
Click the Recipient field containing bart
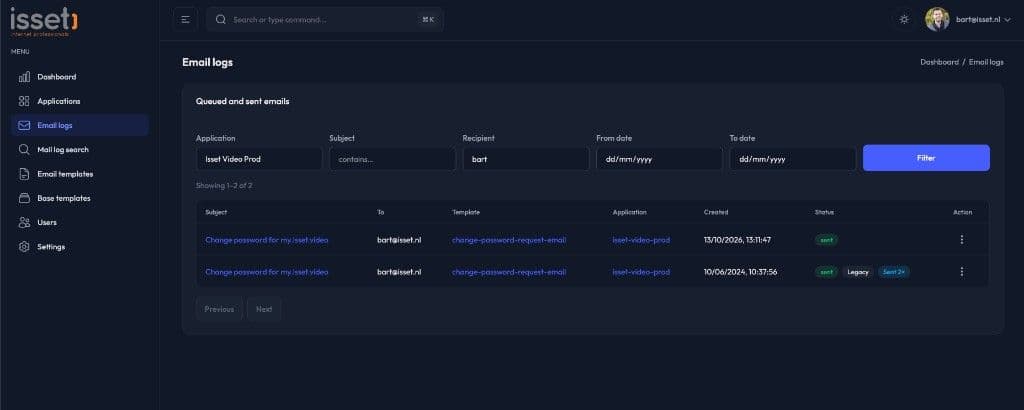click(x=526, y=159)
